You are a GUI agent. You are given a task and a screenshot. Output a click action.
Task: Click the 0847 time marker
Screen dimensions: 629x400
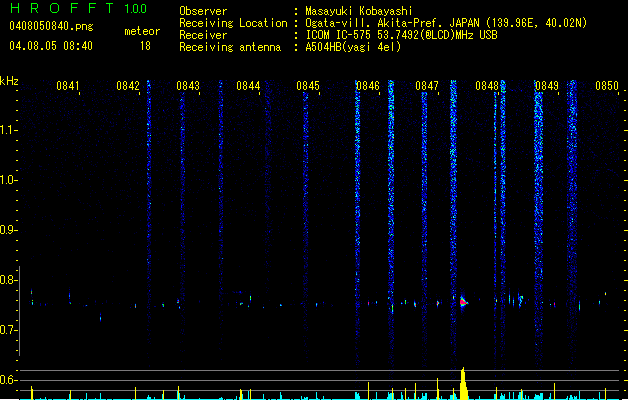tap(427, 86)
